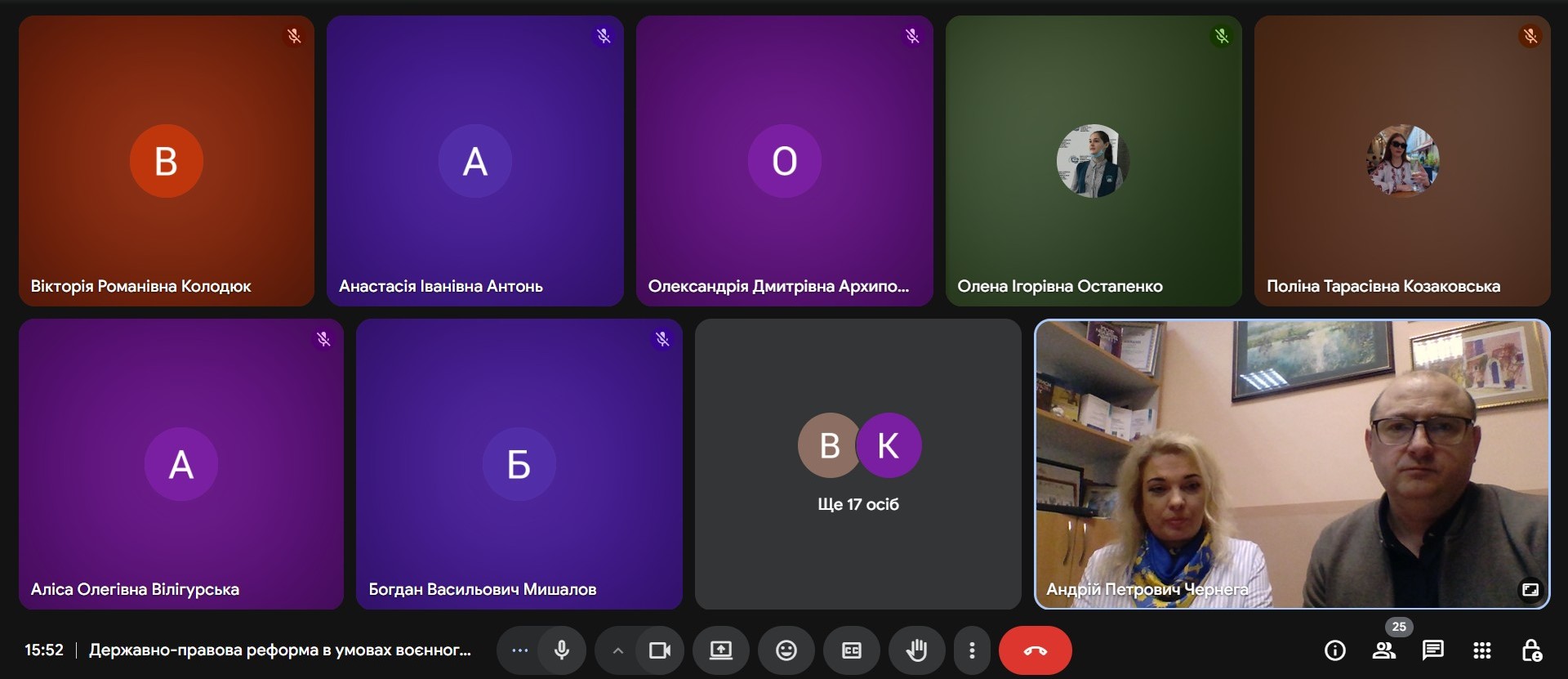Open meeting details info icon
The height and width of the screenshot is (679, 1568).
1334,650
